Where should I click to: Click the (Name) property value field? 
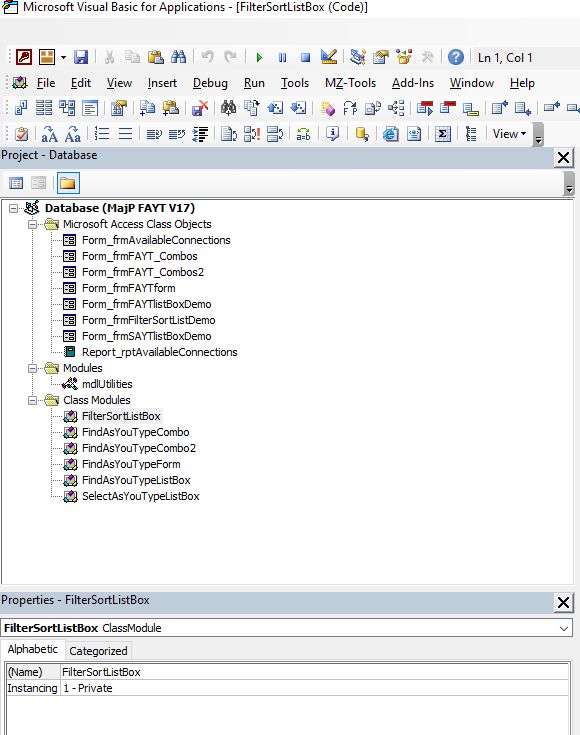[315, 672]
